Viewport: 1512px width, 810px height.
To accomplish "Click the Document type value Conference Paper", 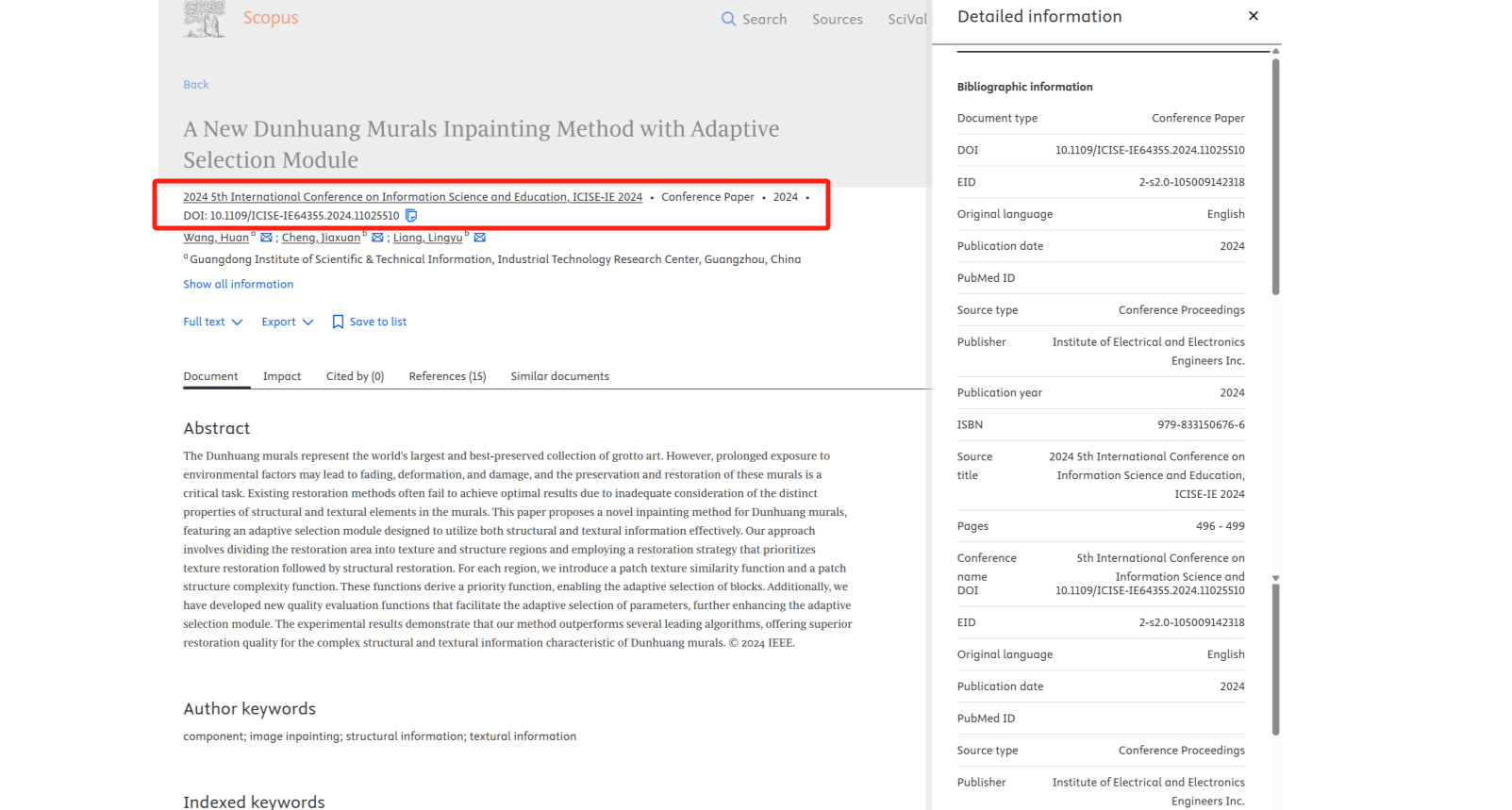I will click(1198, 118).
